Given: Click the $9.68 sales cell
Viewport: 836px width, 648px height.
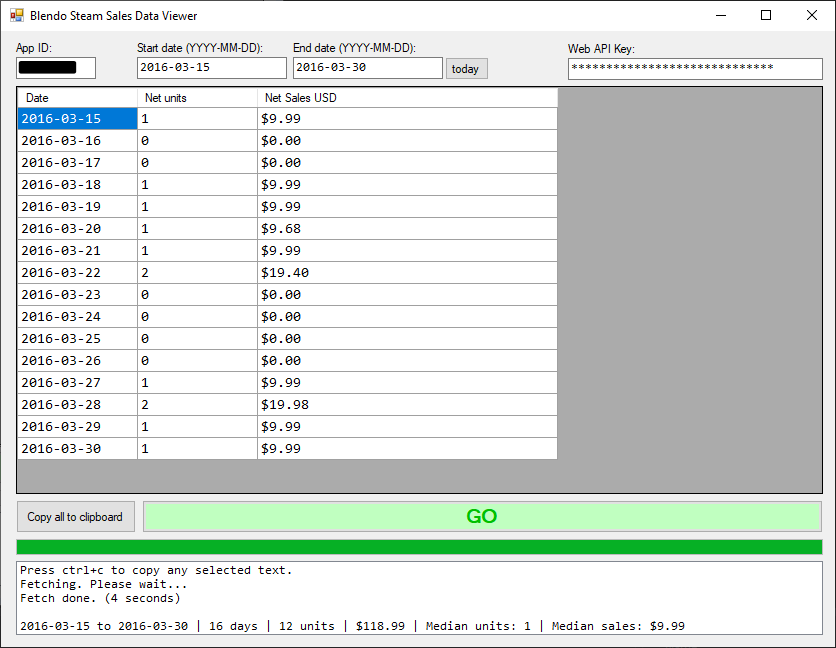Looking at the screenshot, I should click(x=407, y=228).
